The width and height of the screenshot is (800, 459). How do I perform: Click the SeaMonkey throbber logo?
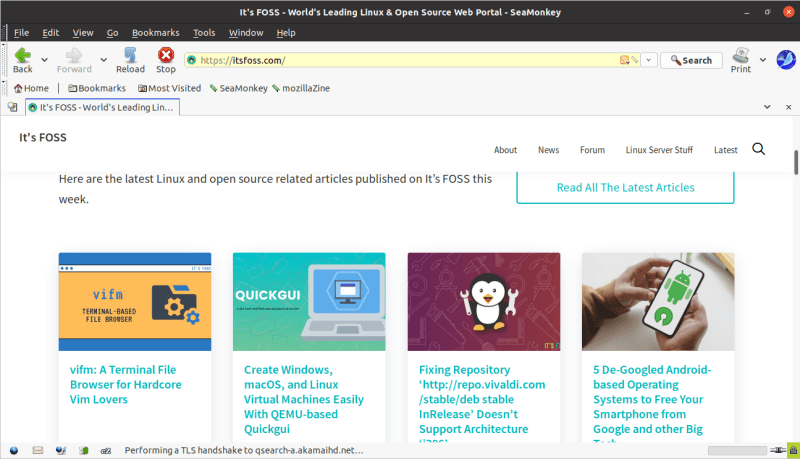786,60
